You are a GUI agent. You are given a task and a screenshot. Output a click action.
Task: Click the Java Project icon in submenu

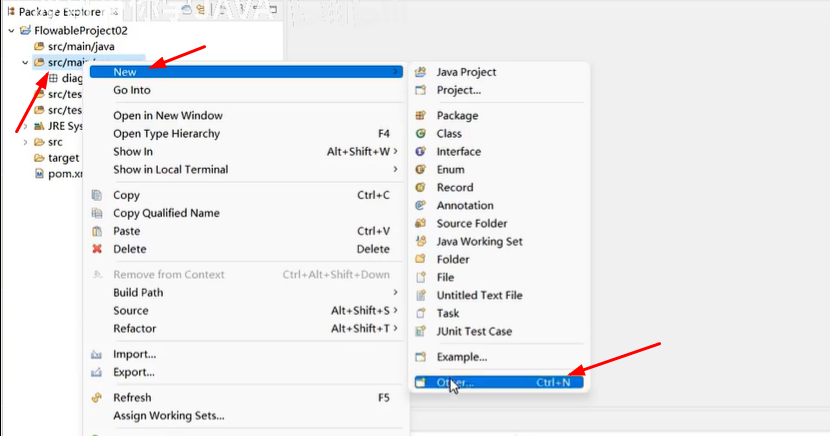tap(421, 72)
